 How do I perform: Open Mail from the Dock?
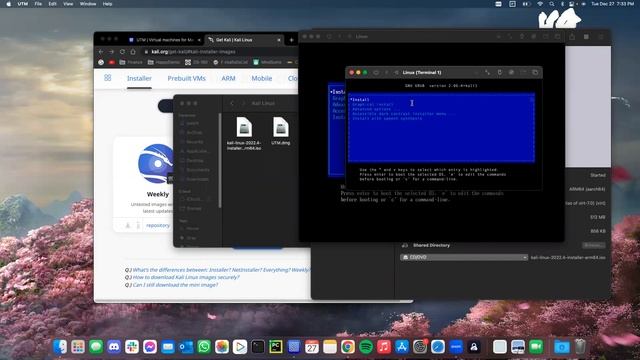tap(168, 347)
